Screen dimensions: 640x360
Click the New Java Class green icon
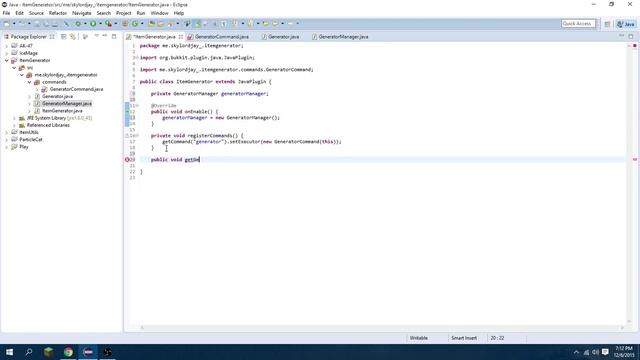coord(135,24)
